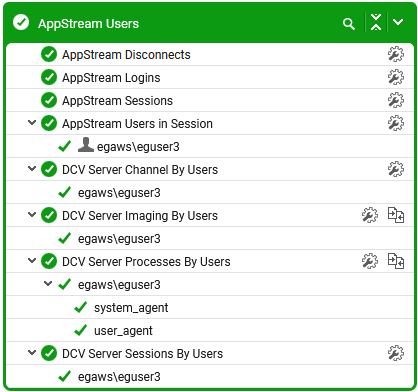Select the AppStream Disconnects test

[x=126, y=55]
